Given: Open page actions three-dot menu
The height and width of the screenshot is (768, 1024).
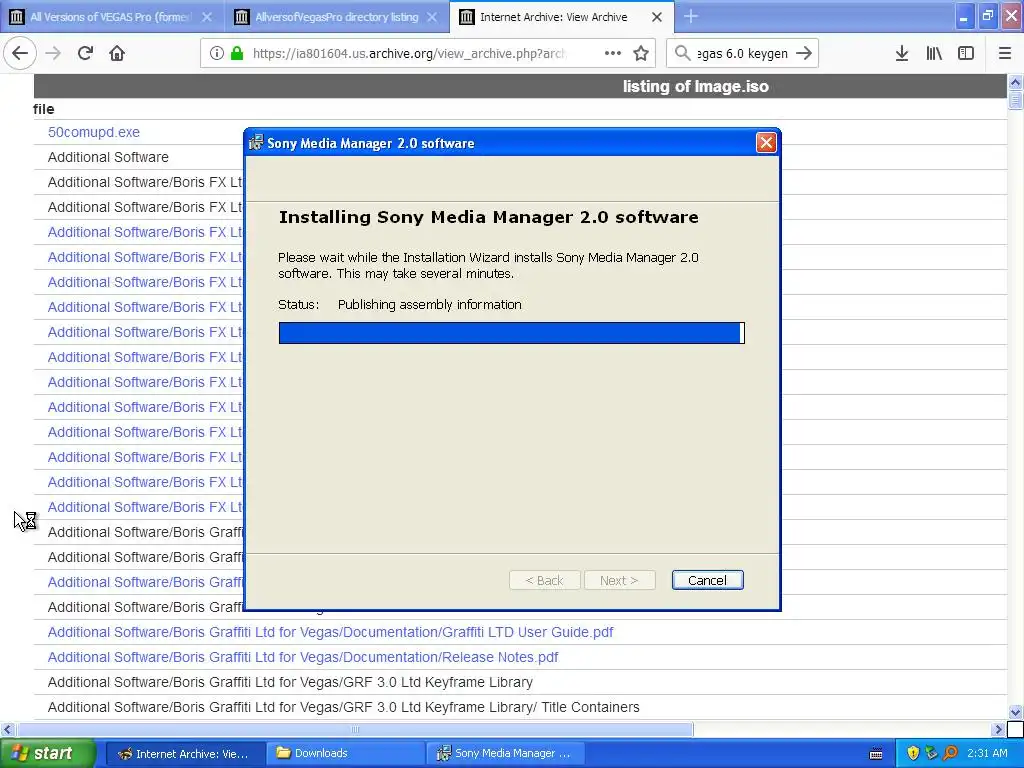Looking at the screenshot, I should pyautogui.click(x=613, y=54).
